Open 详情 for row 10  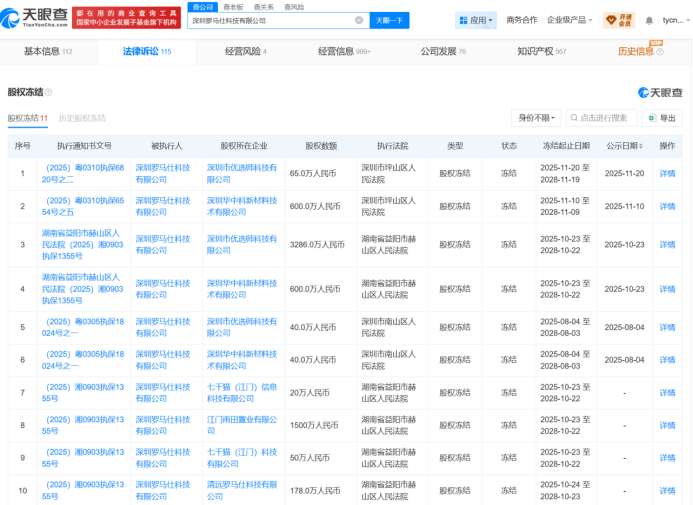(667, 491)
